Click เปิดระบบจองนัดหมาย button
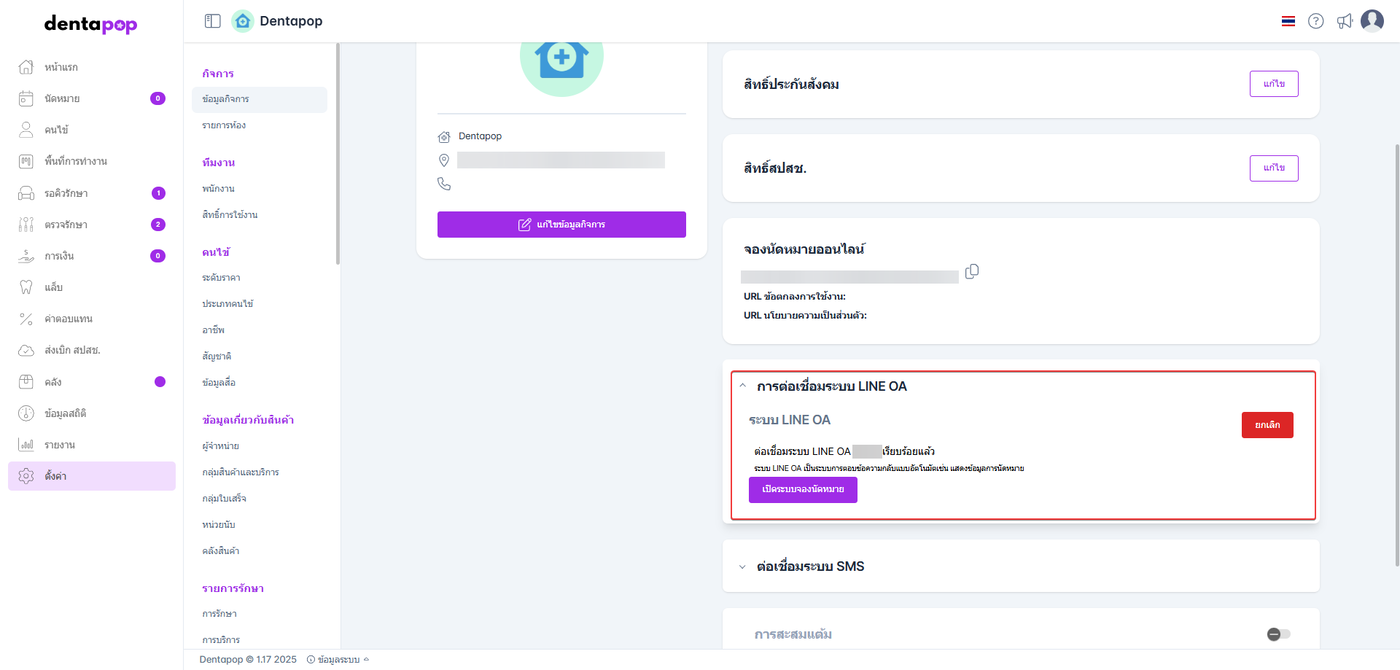Screen dimensions: 1400x670 [x=803, y=490]
